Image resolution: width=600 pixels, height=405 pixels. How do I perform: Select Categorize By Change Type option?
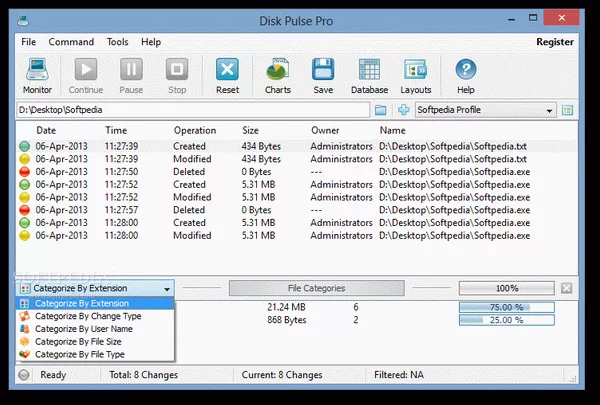coord(95,316)
